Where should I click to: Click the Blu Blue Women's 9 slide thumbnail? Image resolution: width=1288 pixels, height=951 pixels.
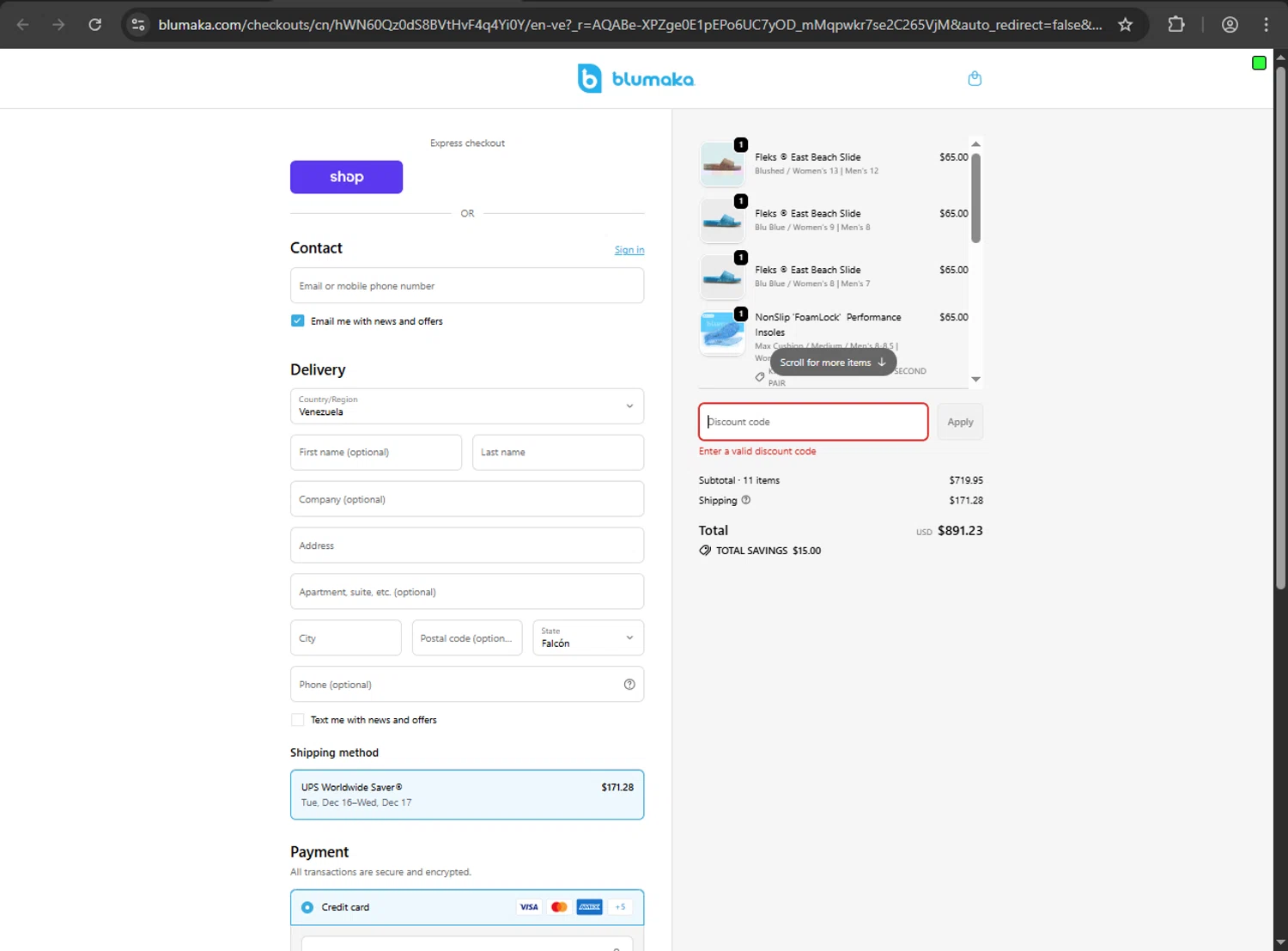click(722, 220)
